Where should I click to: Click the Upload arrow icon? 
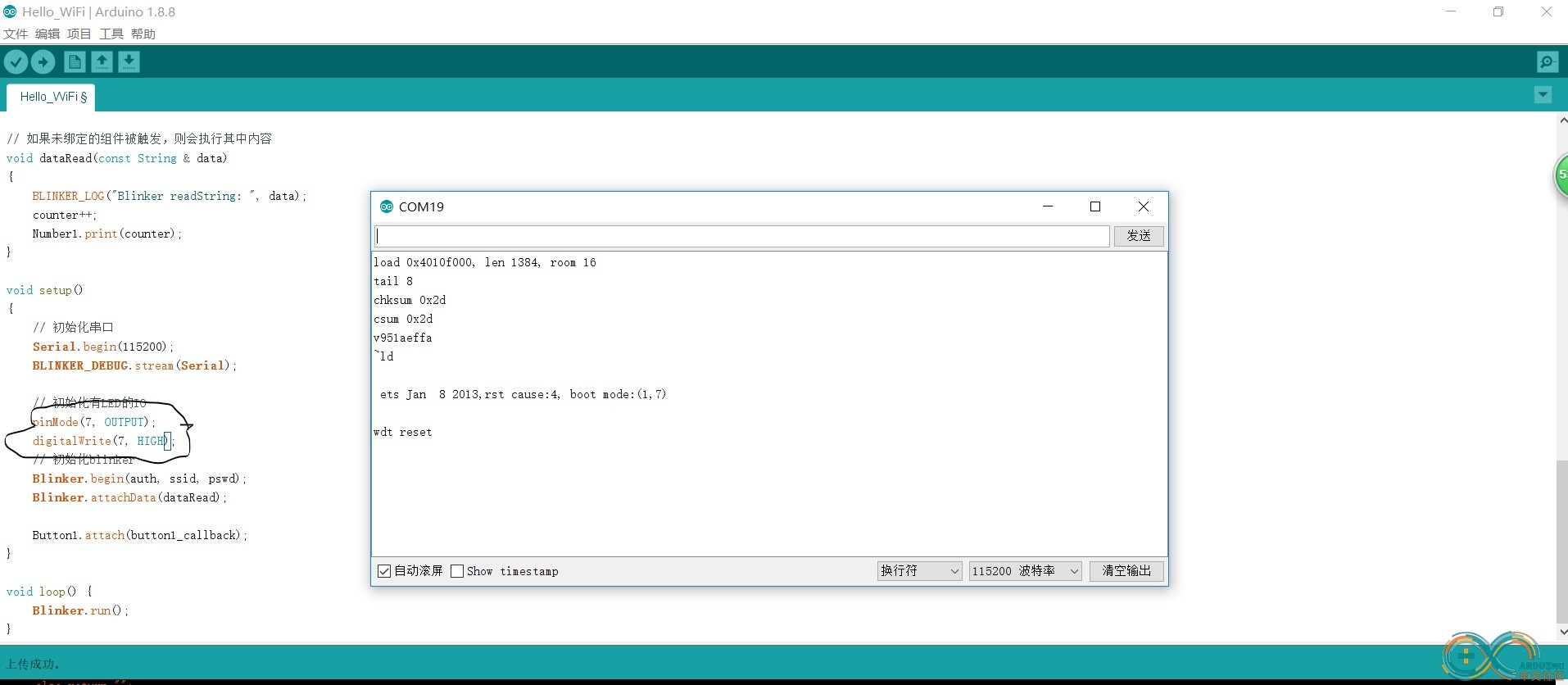[x=43, y=61]
